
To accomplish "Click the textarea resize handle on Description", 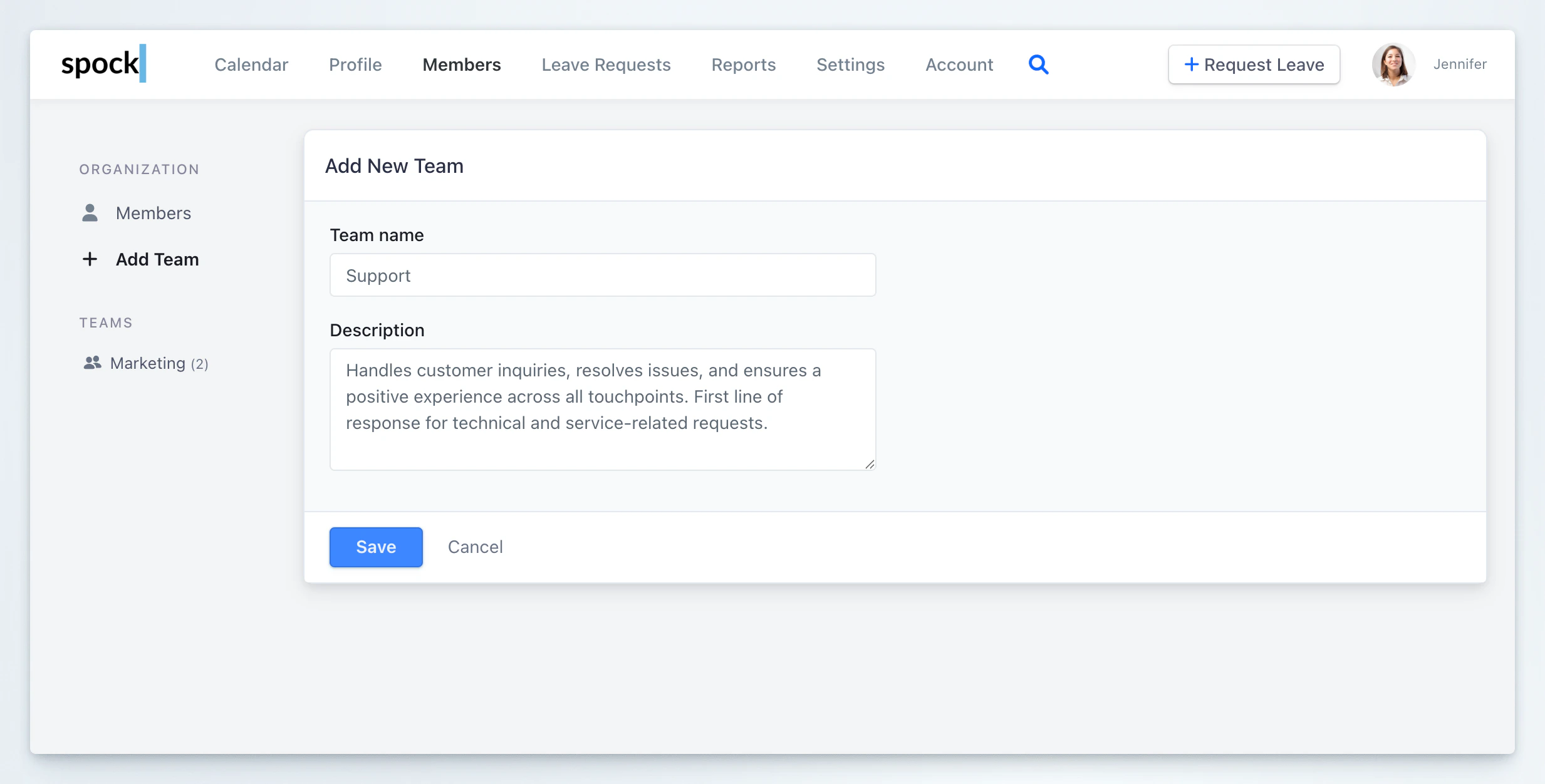I will tap(869, 463).
